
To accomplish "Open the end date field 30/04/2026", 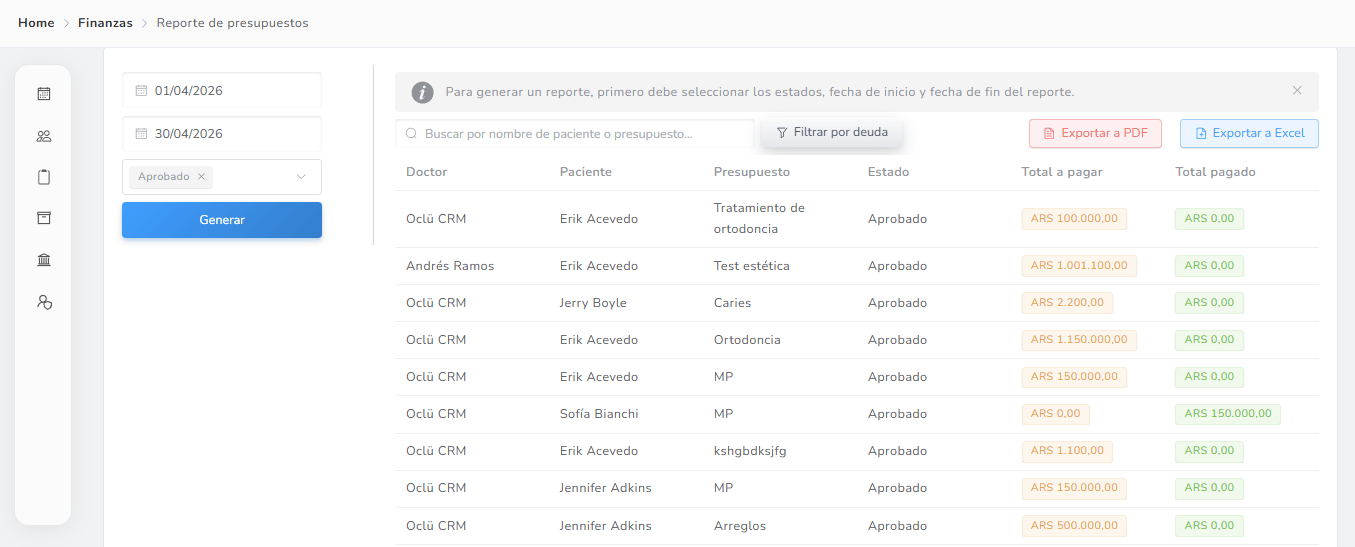I will pos(222,133).
